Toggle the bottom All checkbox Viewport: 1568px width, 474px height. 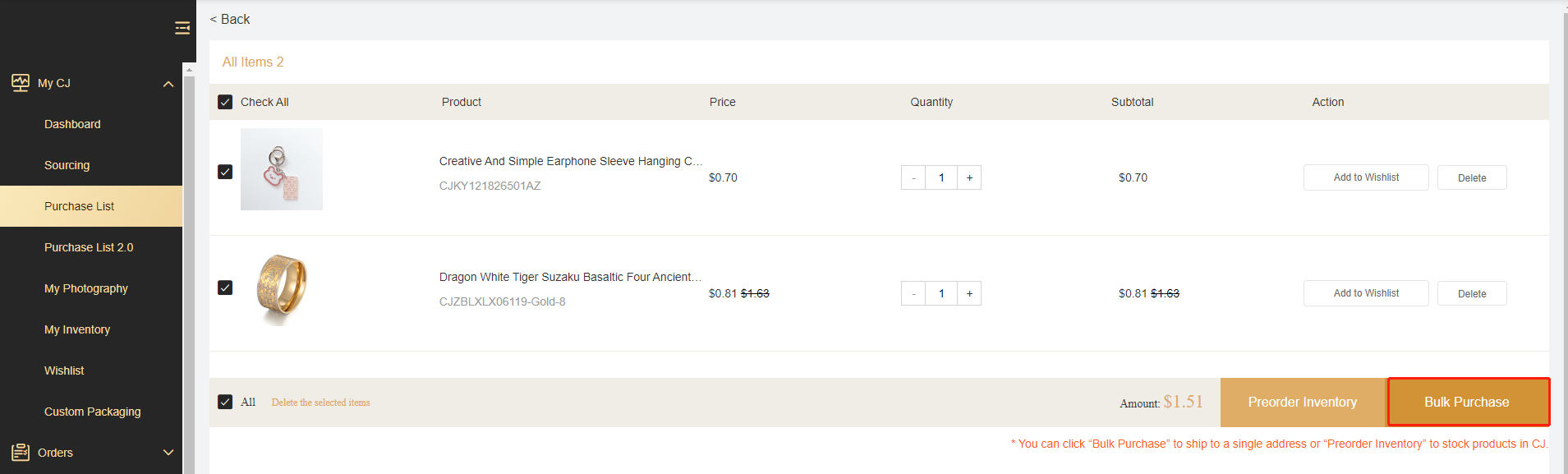coord(225,402)
